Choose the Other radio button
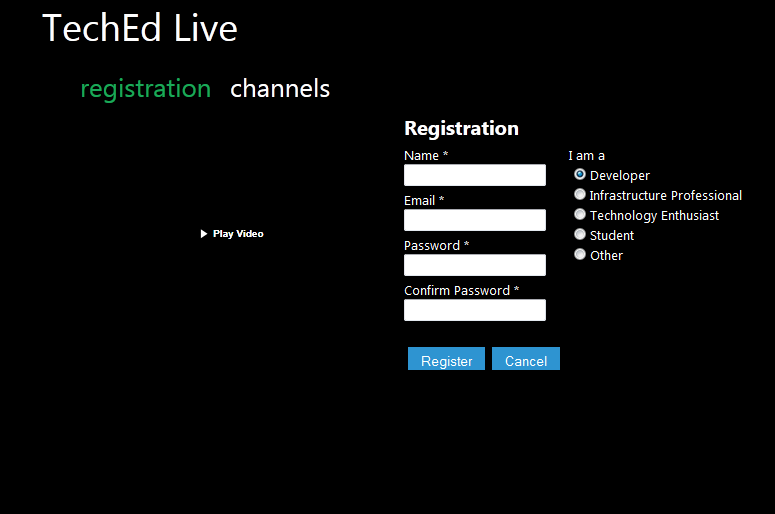The image size is (775, 514). (580, 255)
